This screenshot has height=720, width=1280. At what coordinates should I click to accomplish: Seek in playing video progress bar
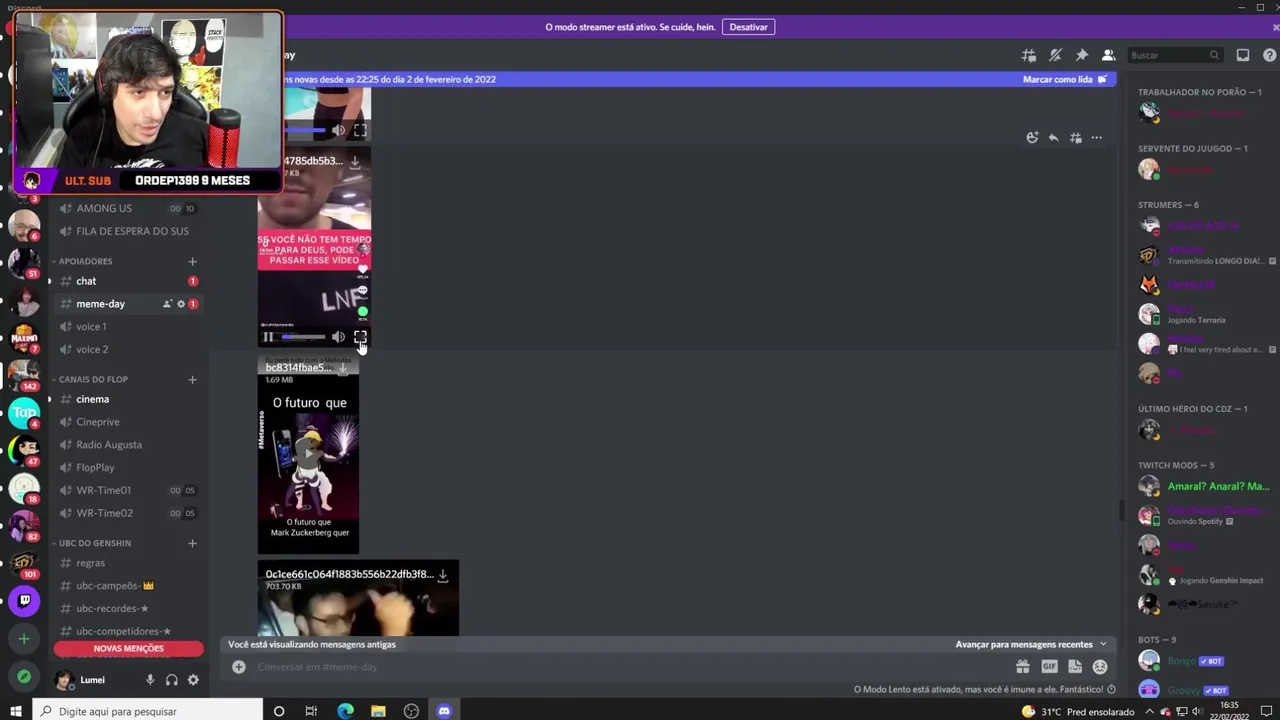(302, 337)
